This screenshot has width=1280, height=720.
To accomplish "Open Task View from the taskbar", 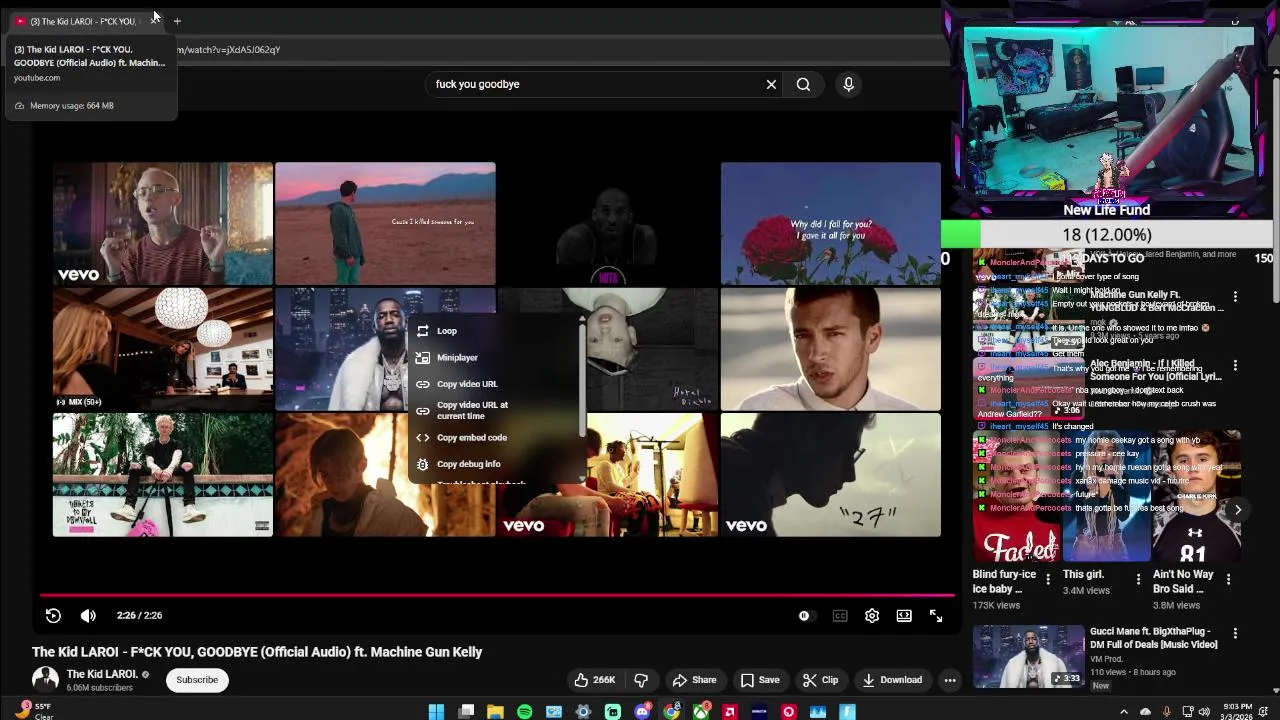I will (466, 712).
